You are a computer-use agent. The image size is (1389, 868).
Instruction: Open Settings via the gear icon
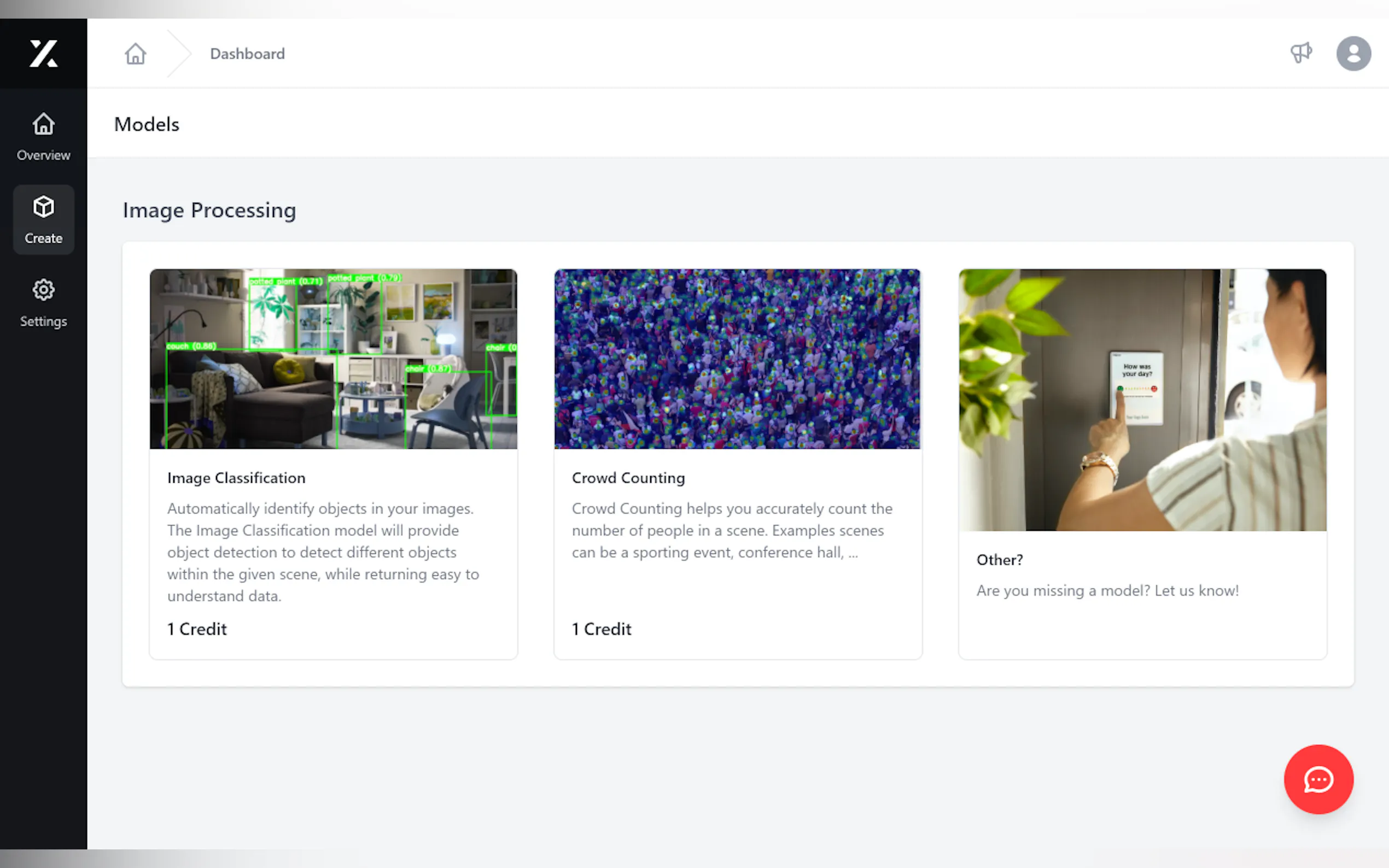click(44, 290)
